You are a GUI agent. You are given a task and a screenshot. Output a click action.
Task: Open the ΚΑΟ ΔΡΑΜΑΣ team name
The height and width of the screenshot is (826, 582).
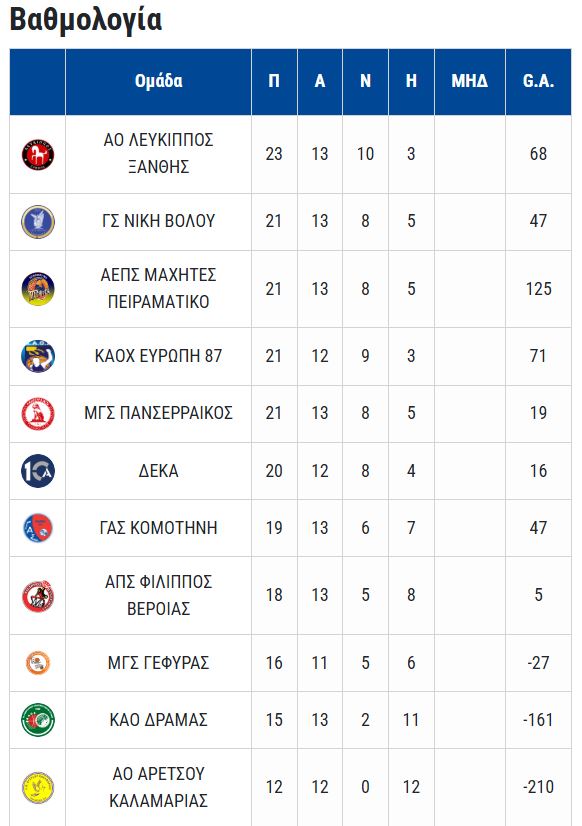pyautogui.click(x=159, y=720)
